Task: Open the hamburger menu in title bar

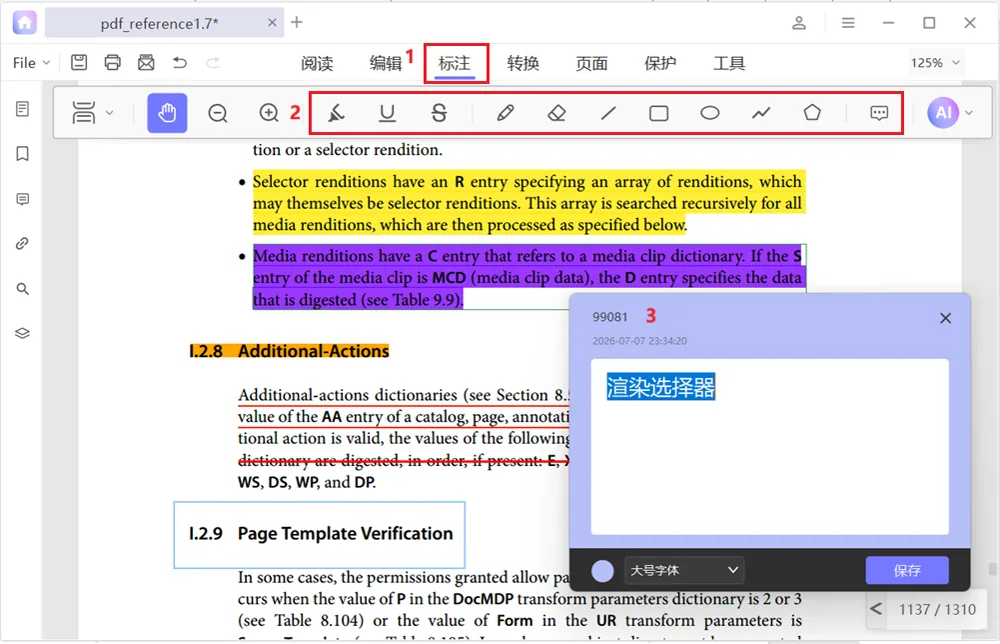Action: [848, 23]
